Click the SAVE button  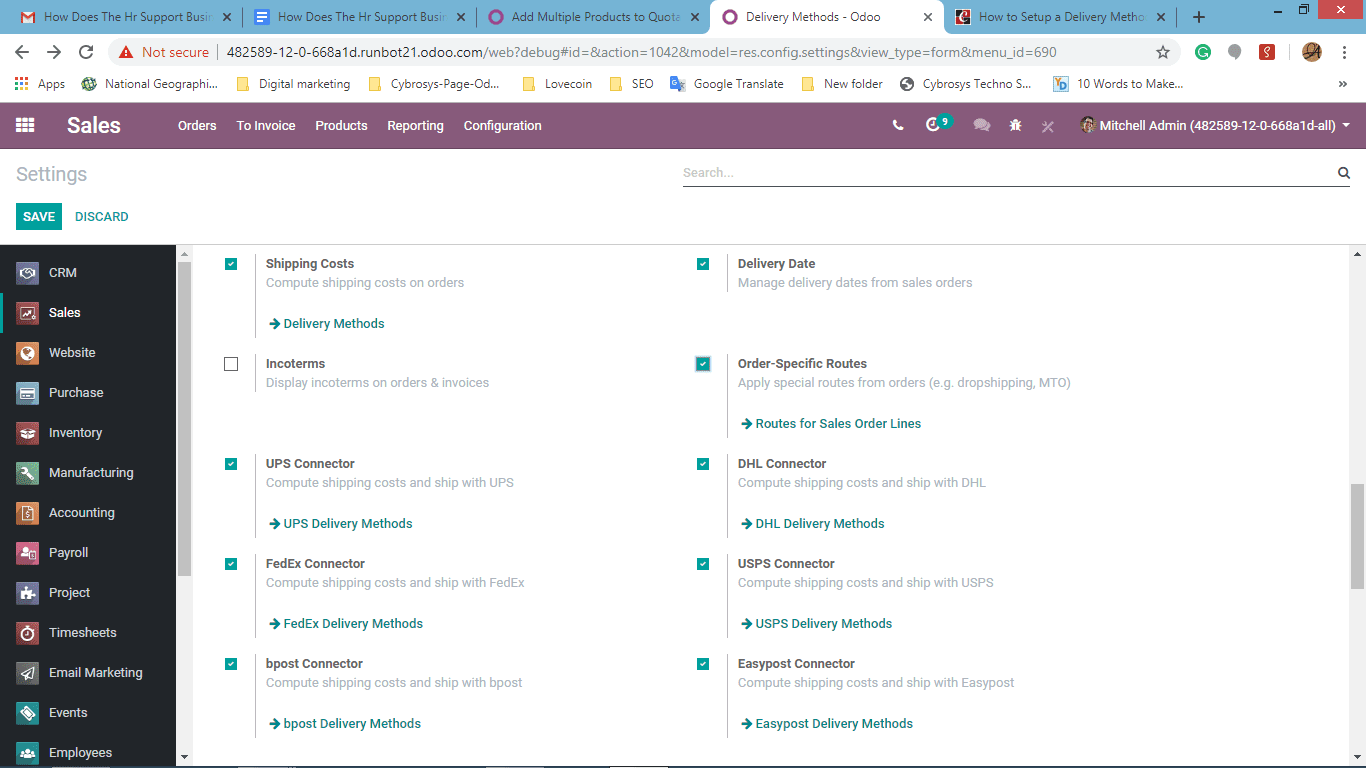39,216
